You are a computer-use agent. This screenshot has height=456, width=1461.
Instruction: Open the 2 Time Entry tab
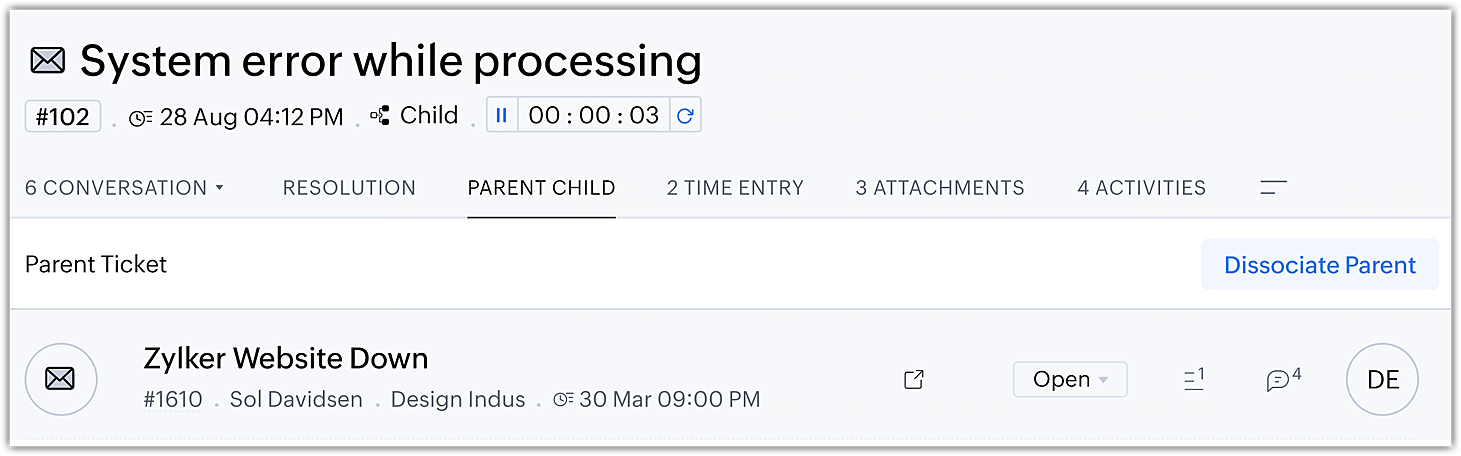tap(735, 188)
